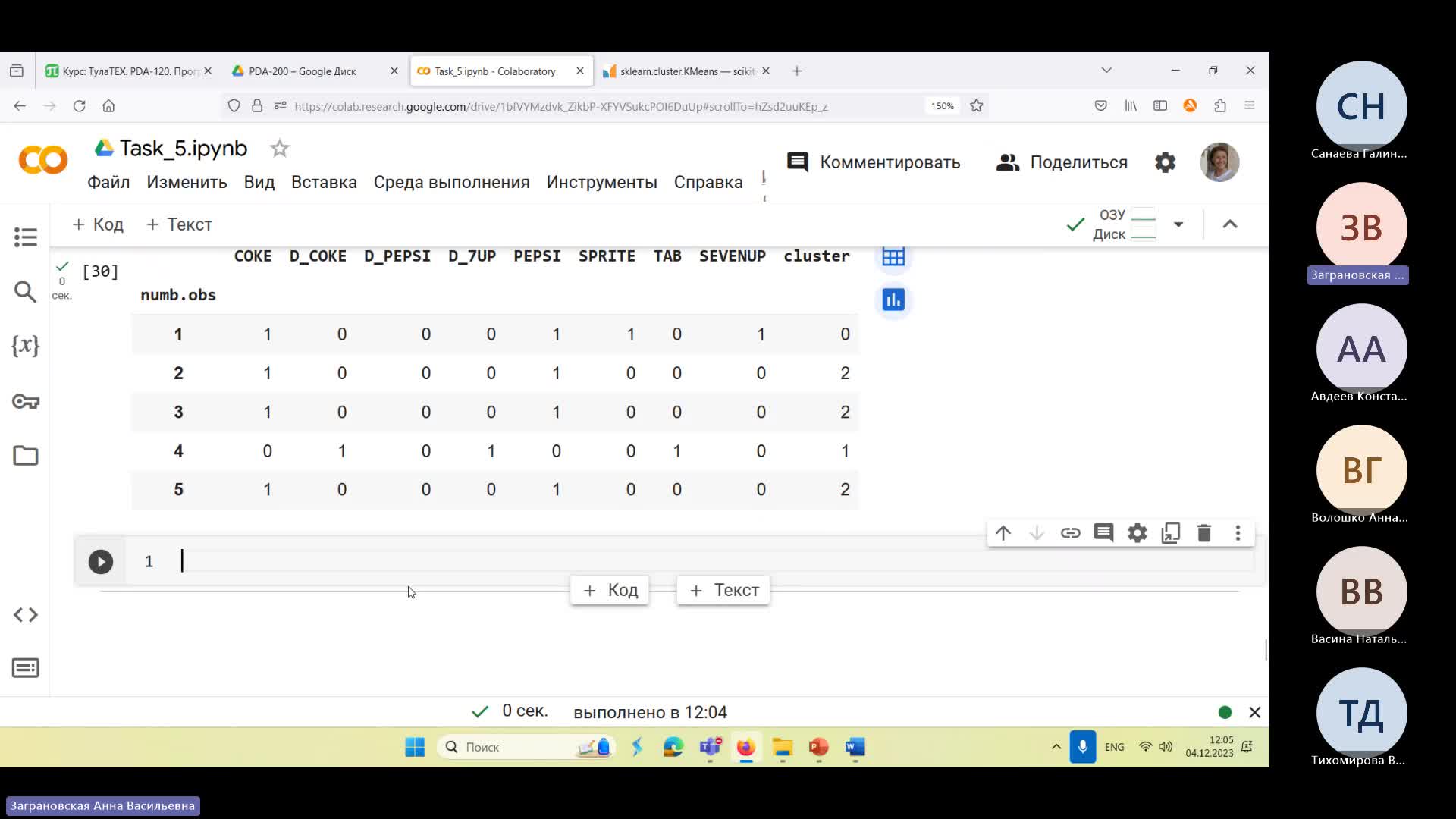
Task: Open PowerPoint from taskbar
Action: 818,747
